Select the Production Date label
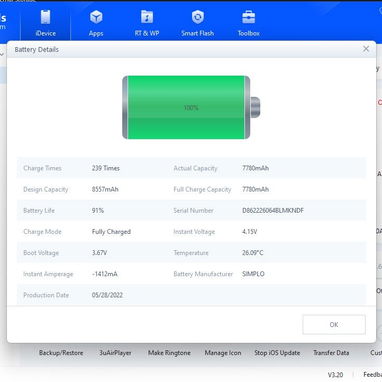This screenshot has width=382, height=382. click(46, 295)
